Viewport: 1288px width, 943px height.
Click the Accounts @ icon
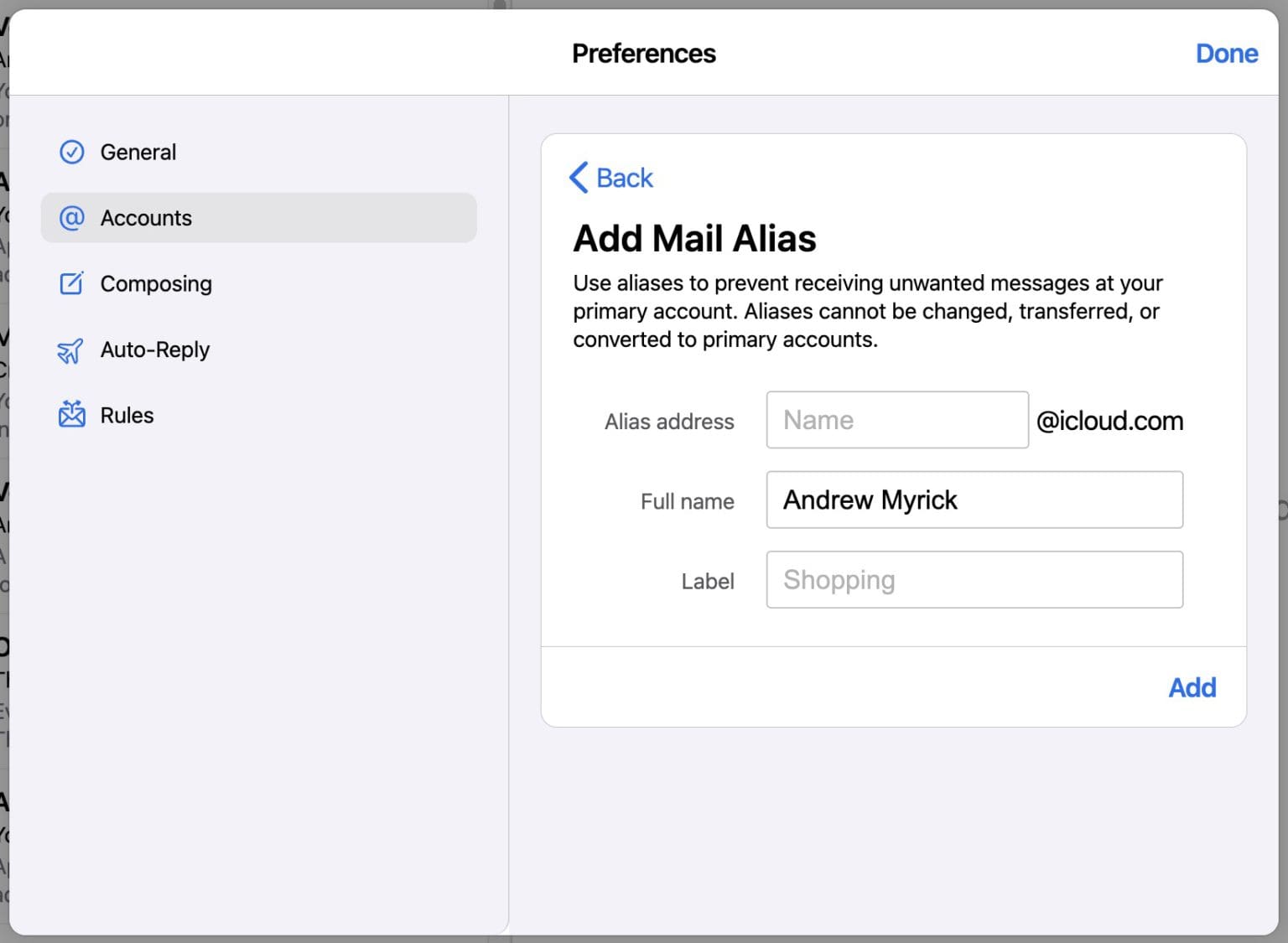click(72, 218)
